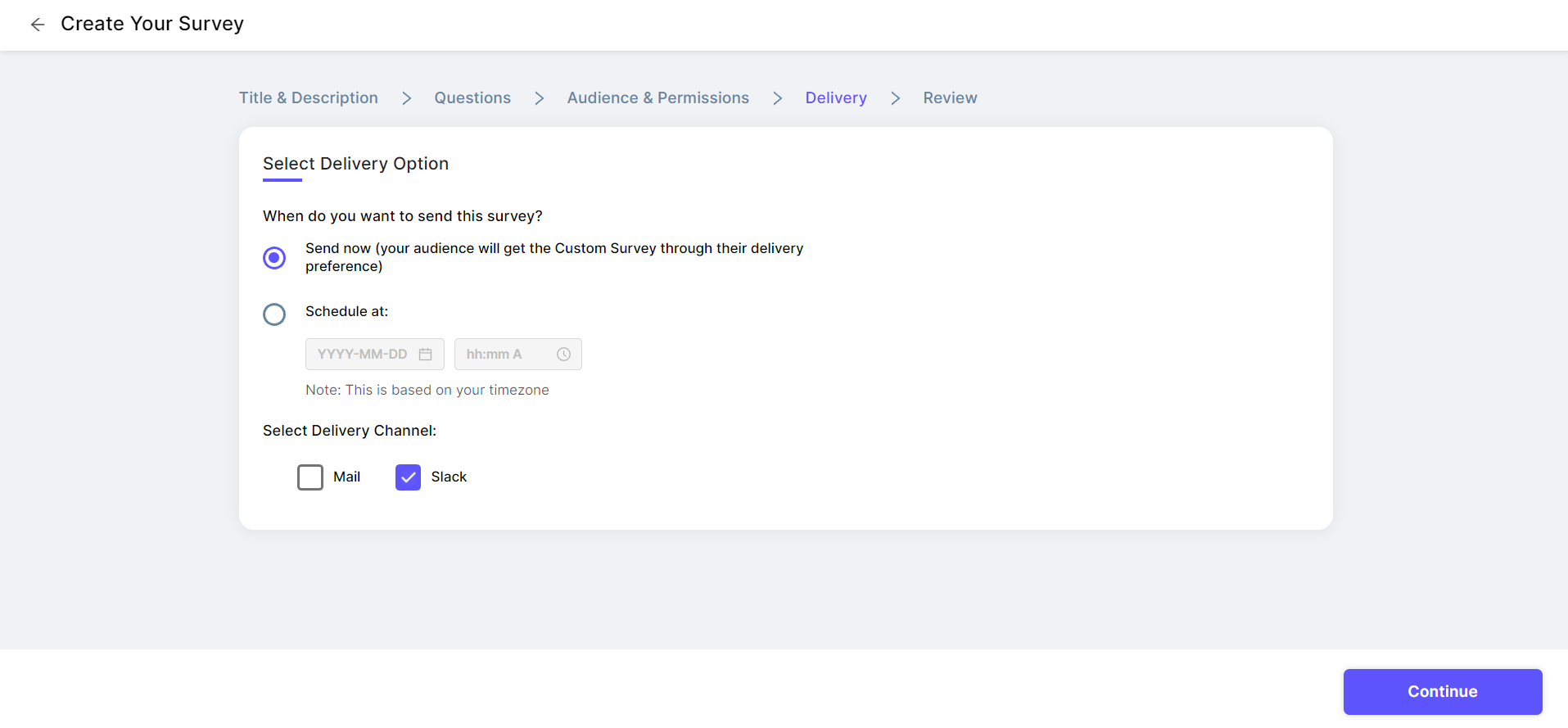Click chevron after Title & Description

click(x=406, y=98)
